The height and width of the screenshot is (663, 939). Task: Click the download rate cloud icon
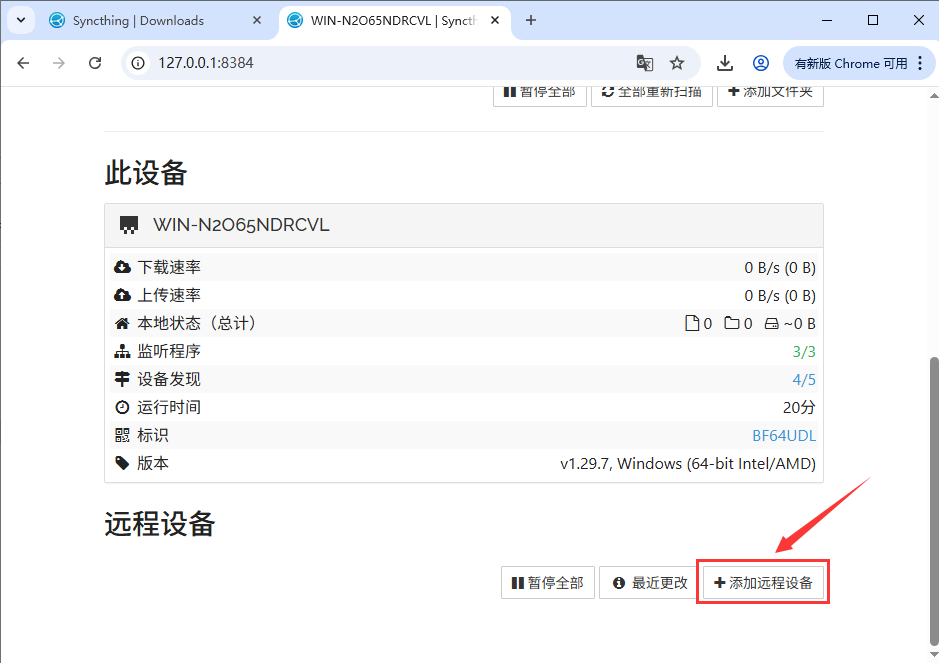point(123,266)
